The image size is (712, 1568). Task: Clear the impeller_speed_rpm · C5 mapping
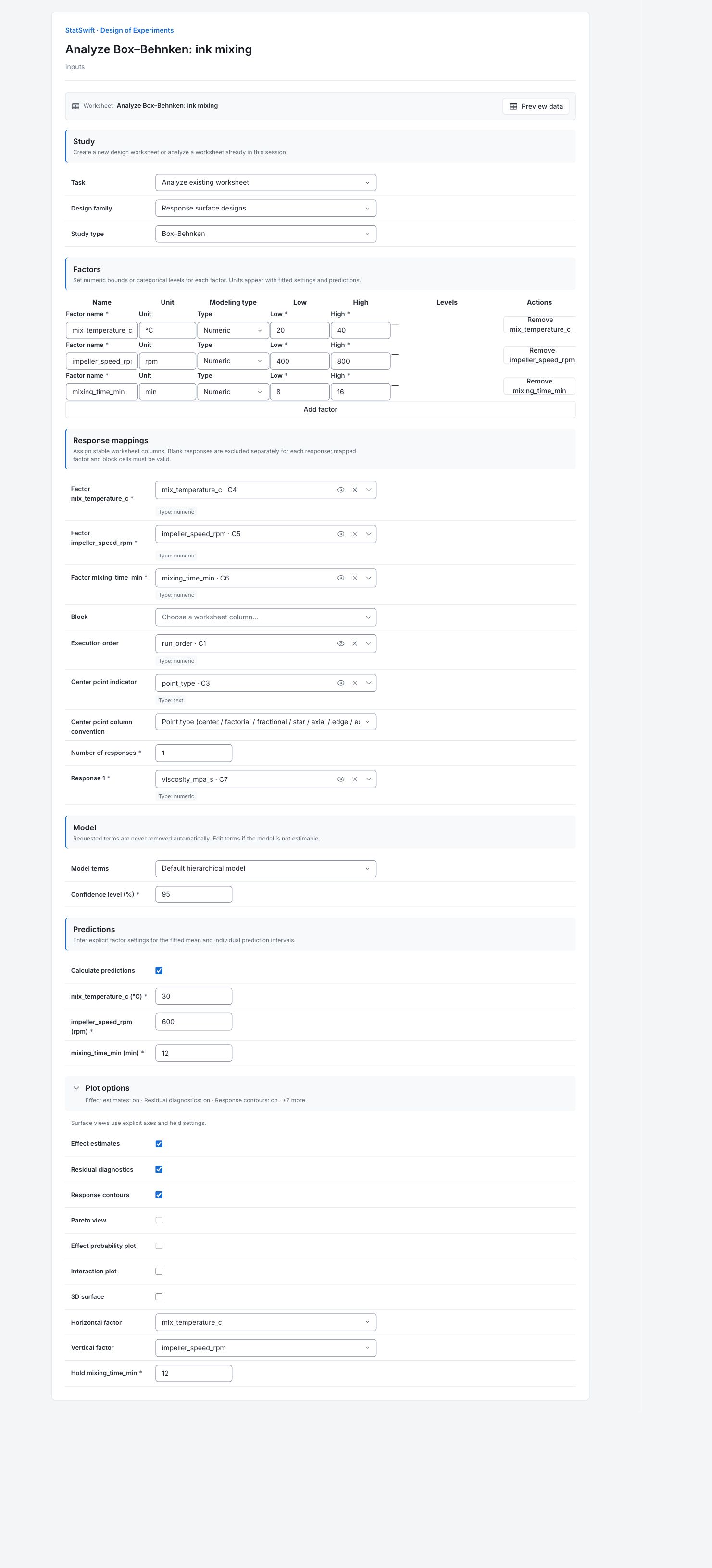coord(354,534)
